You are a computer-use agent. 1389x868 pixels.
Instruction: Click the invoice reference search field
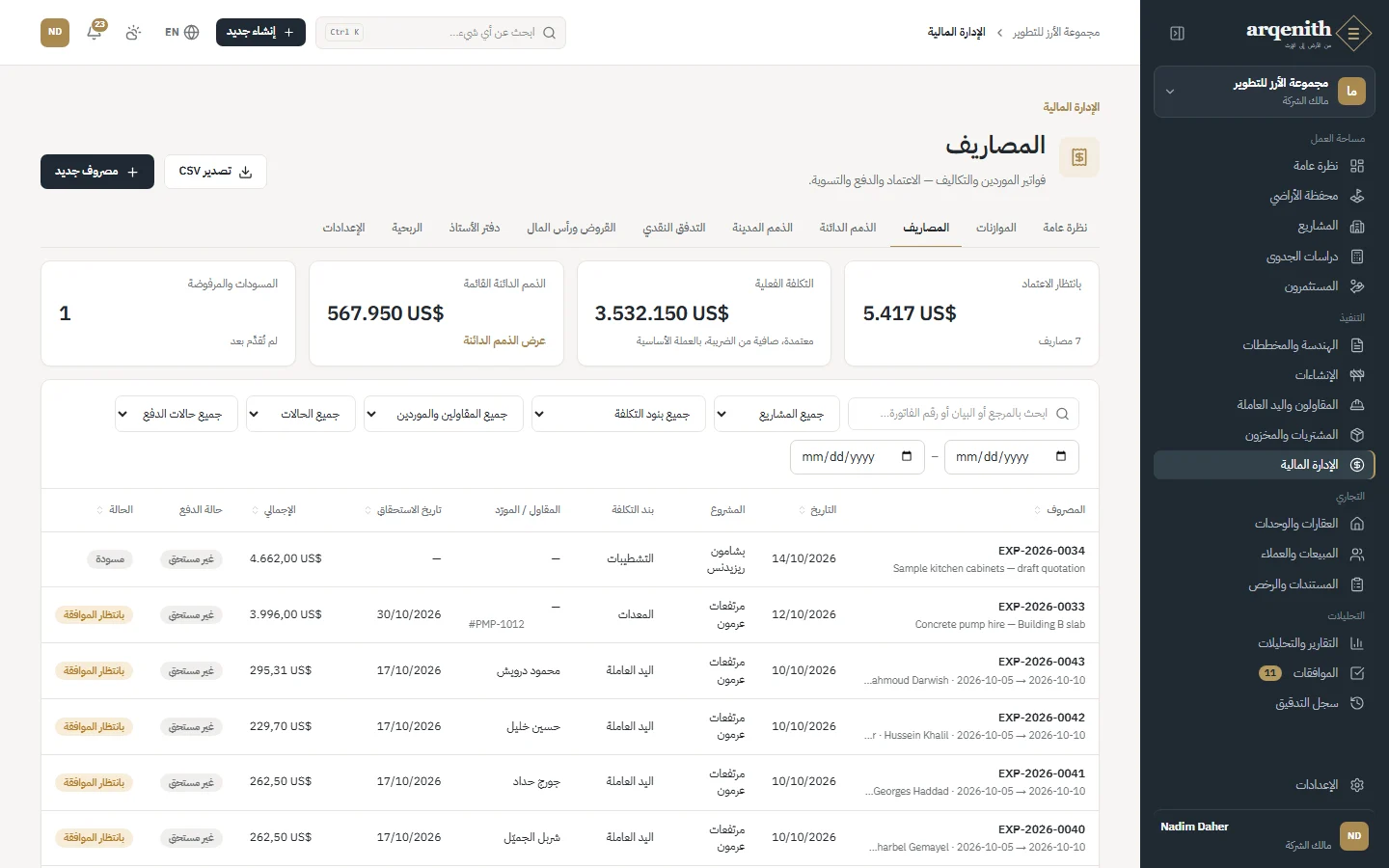tap(964, 414)
